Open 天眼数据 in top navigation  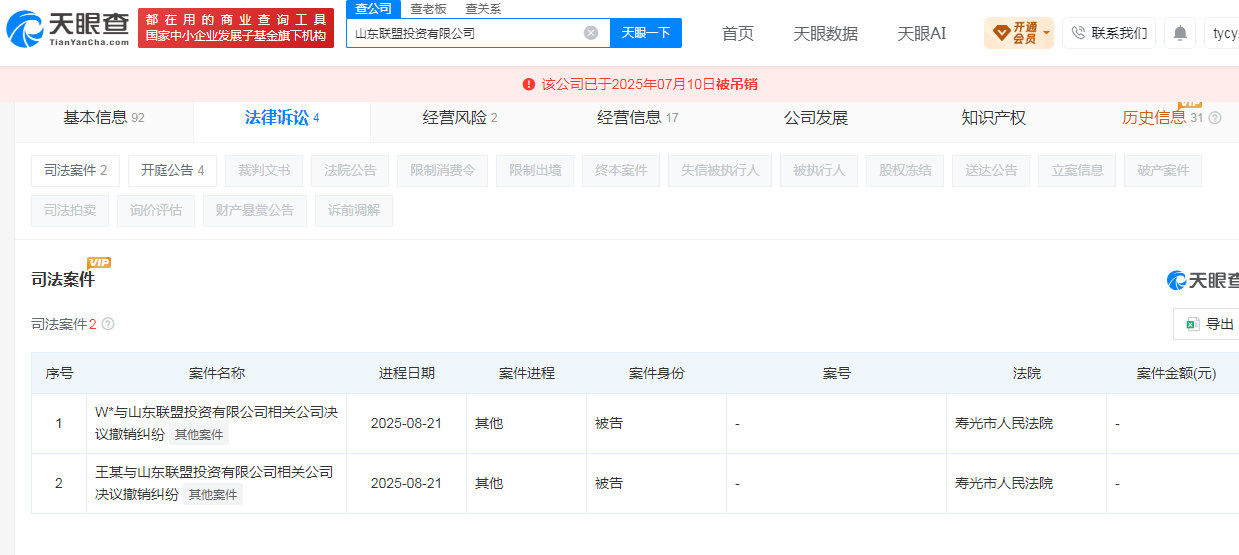pyautogui.click(x=826, y=33)
